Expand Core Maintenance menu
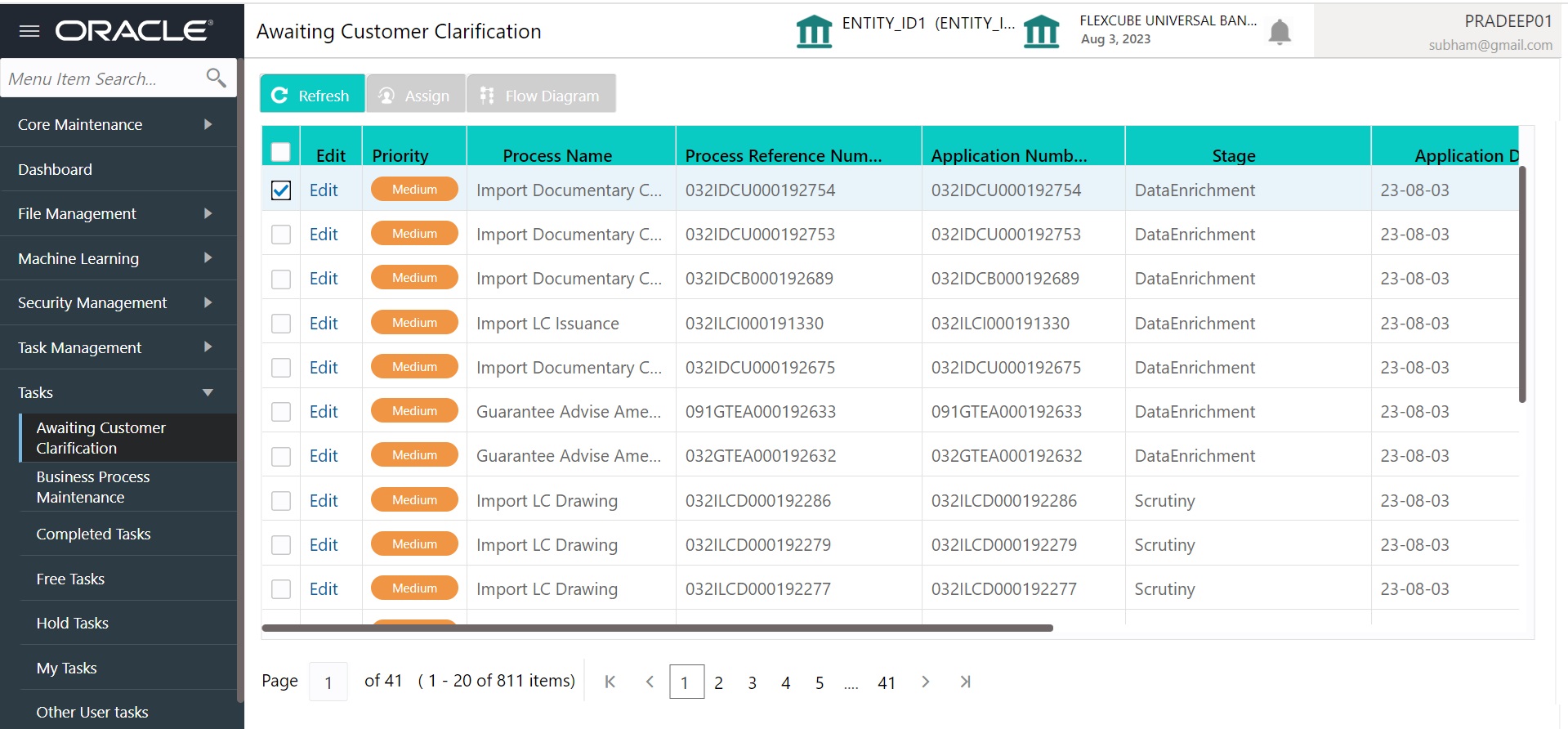The height and width of the screenshot is (729, 1568). [118, 124]
